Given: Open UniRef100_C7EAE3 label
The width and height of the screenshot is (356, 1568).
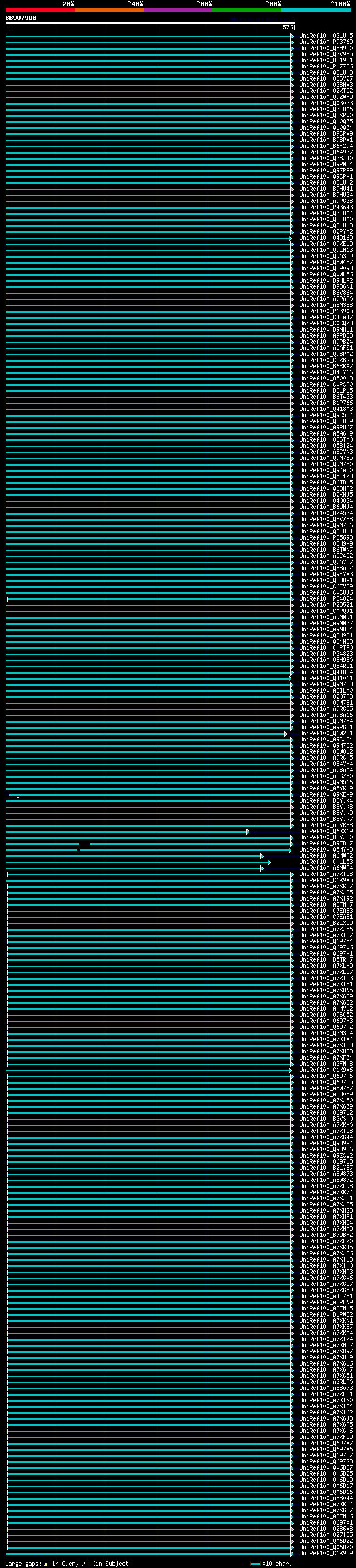Looking at the screenshot, I should (x=326, y=911).
